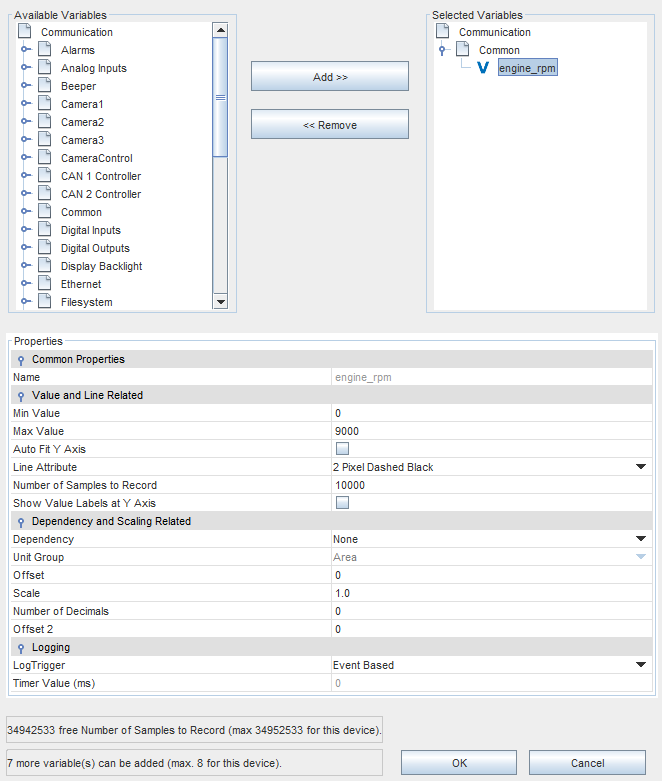Click the Common folder icon in Available Variables
Image resolution: width=662 pixels, height=781 pixels.
(45, 211)
